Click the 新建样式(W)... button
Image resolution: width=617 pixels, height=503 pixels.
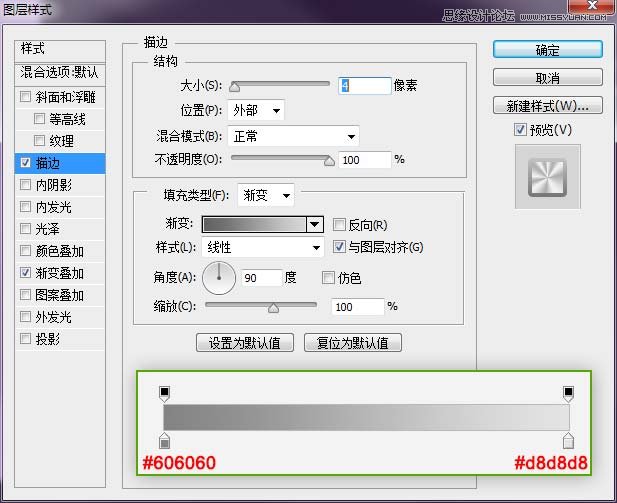[548, 105]
